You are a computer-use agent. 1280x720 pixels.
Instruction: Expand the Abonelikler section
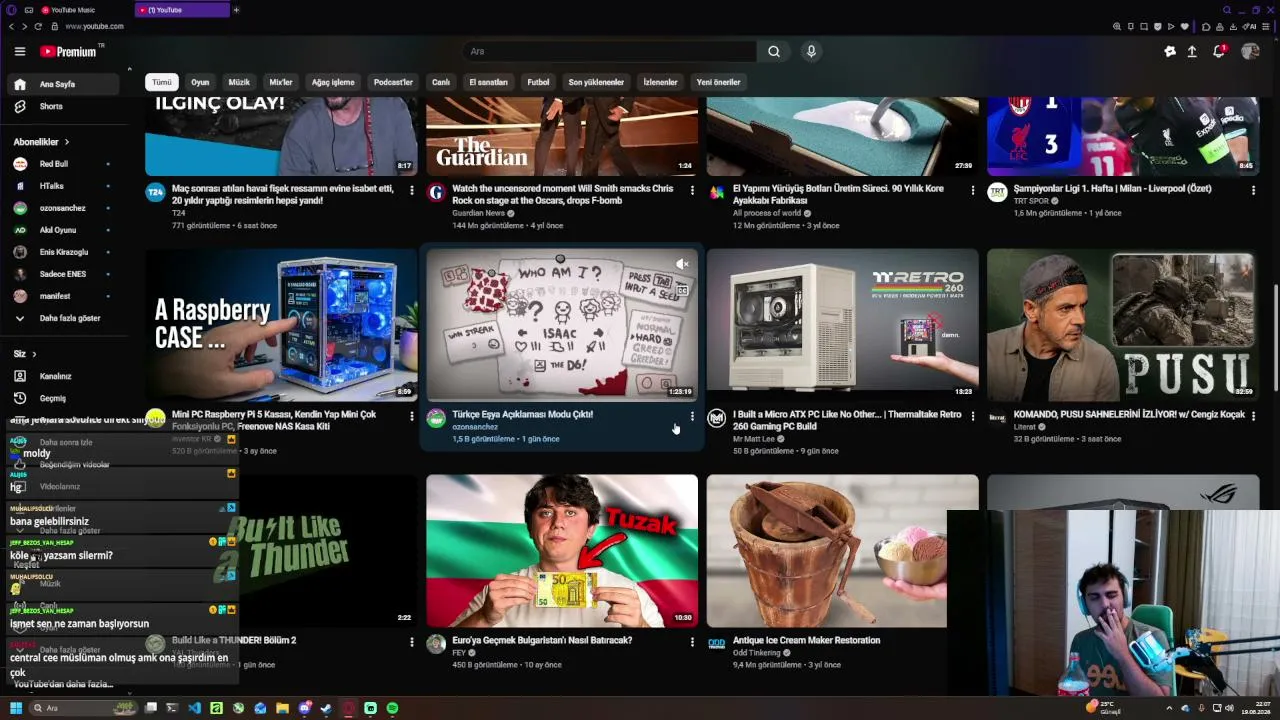coord(41,142)
